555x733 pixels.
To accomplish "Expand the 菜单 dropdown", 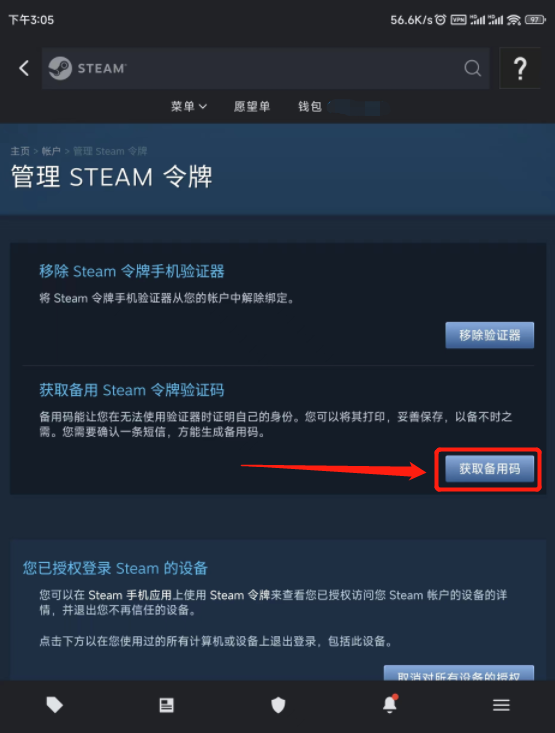I will pos(189,107).
